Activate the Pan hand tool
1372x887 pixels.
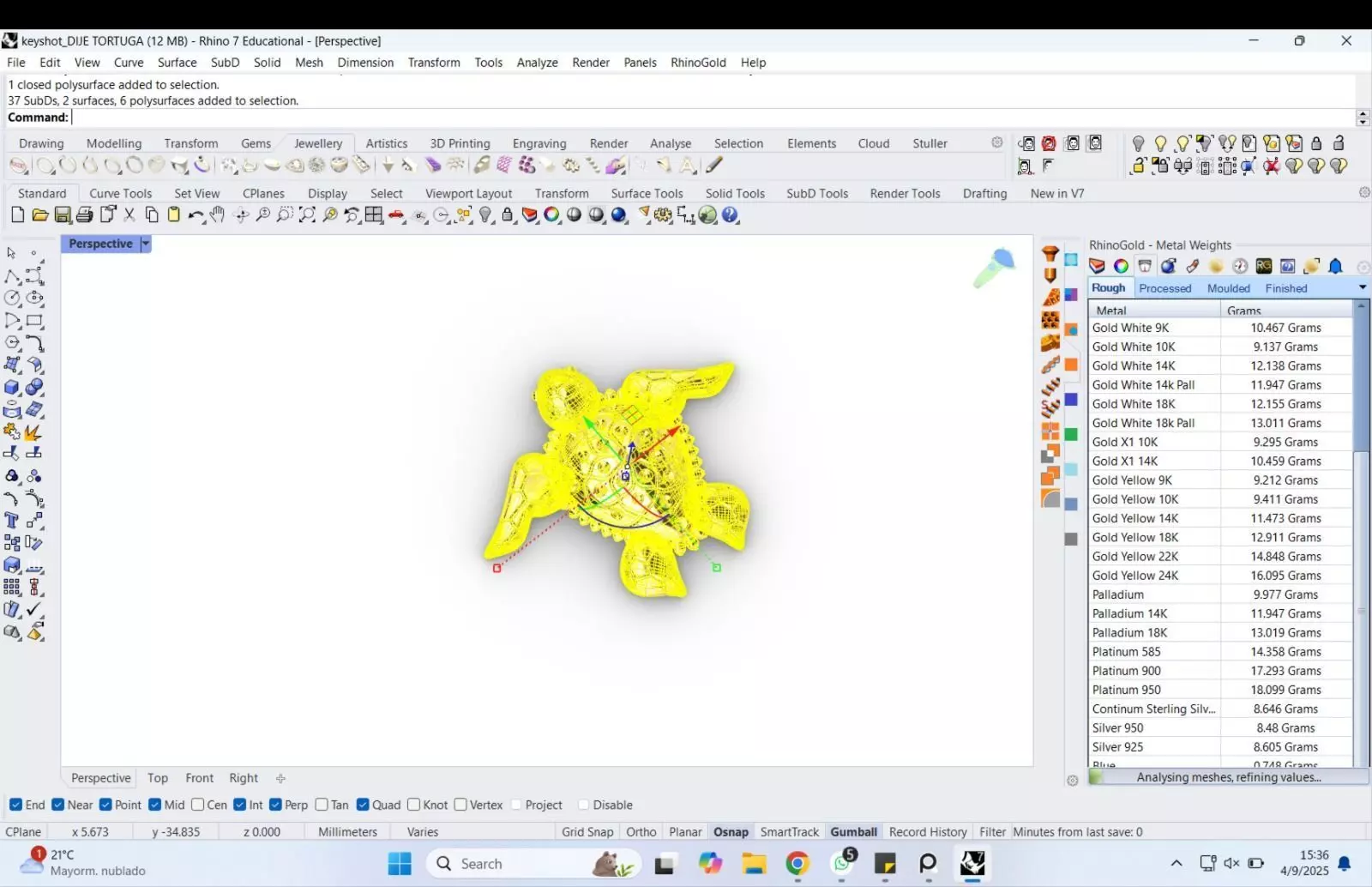point(218,215)
